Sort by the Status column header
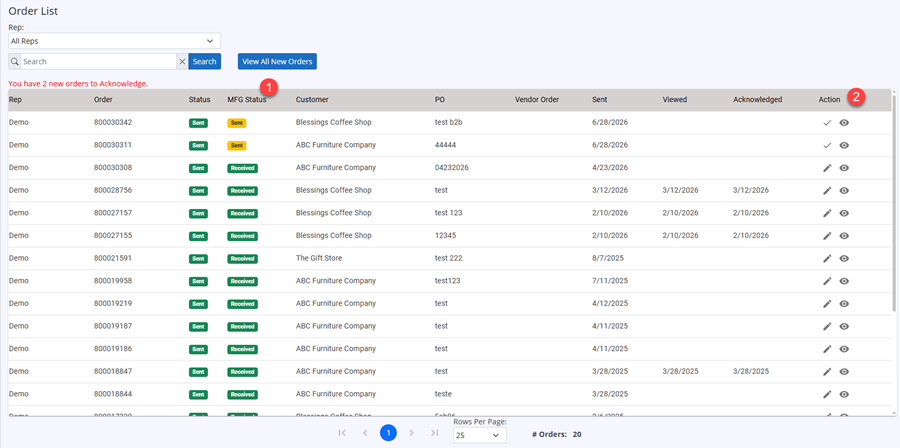 click(x=199, y=100)
